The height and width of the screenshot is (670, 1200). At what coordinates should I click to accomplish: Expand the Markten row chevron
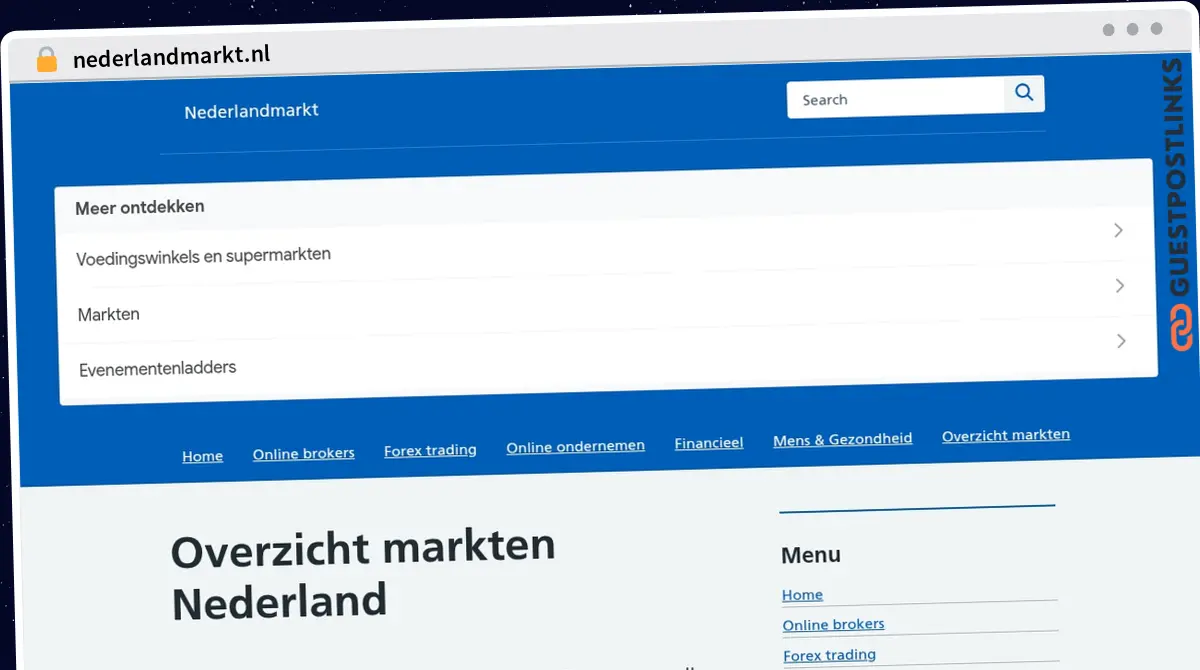(x=1120, y=286)
